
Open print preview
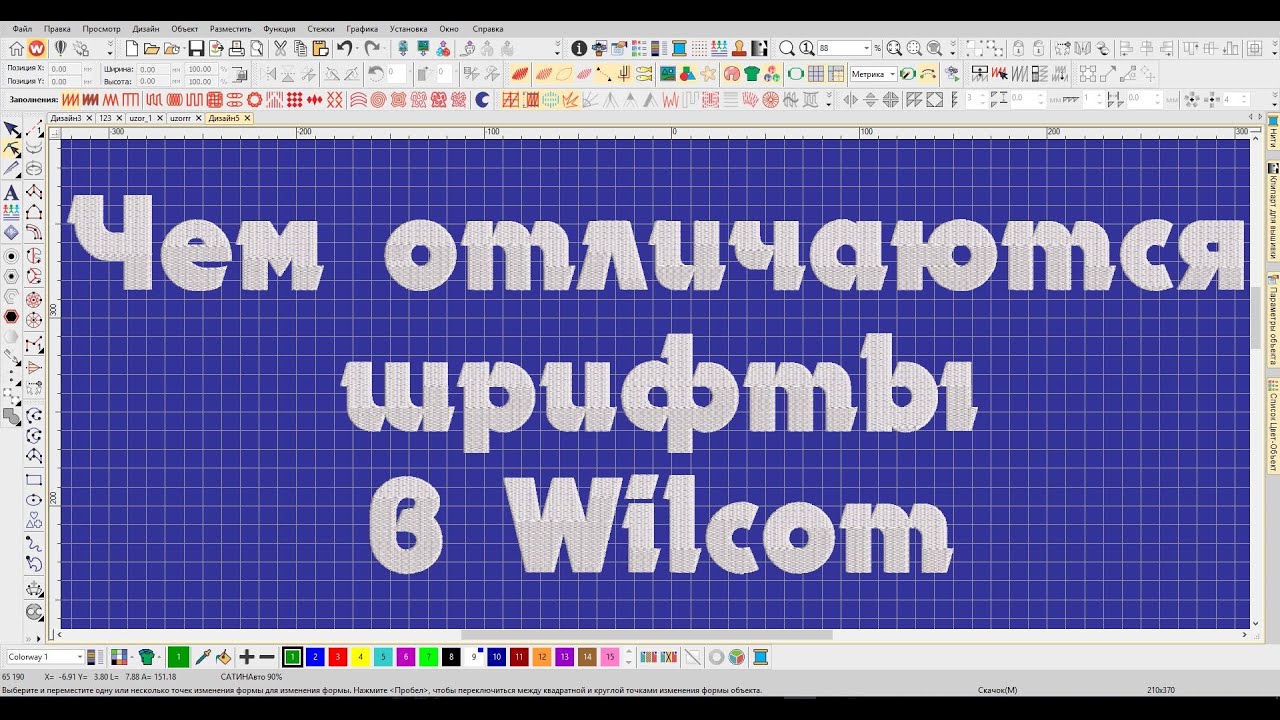(x=257, y=48)
